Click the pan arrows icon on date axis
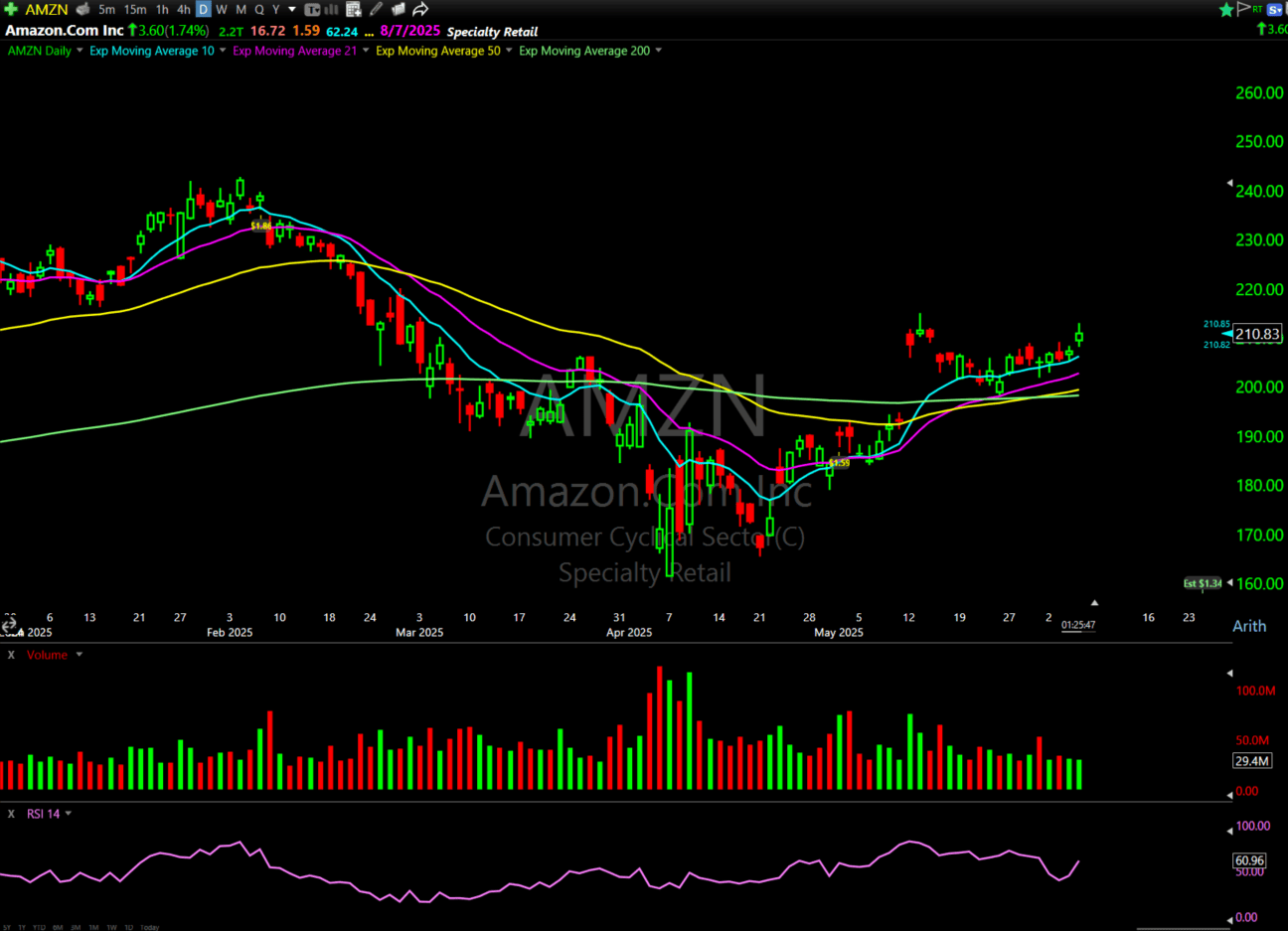1288x931 pixels. [9, 625]
